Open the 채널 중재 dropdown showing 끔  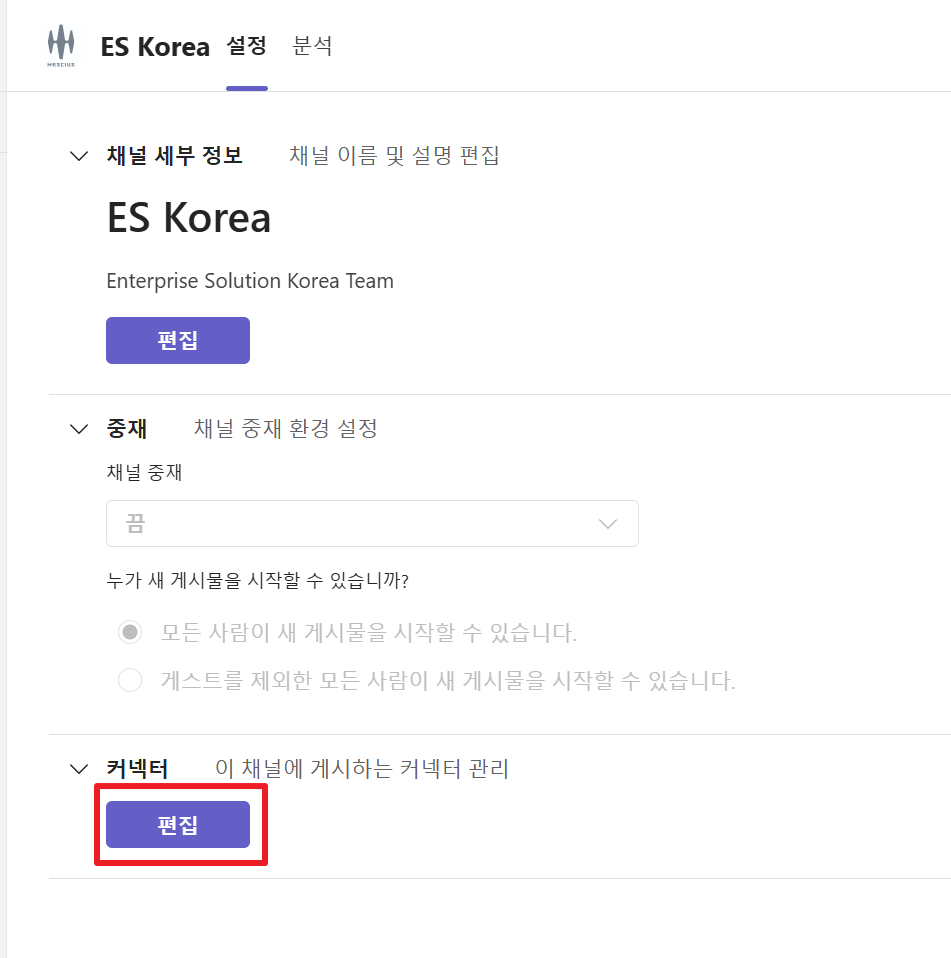point(372,523)
